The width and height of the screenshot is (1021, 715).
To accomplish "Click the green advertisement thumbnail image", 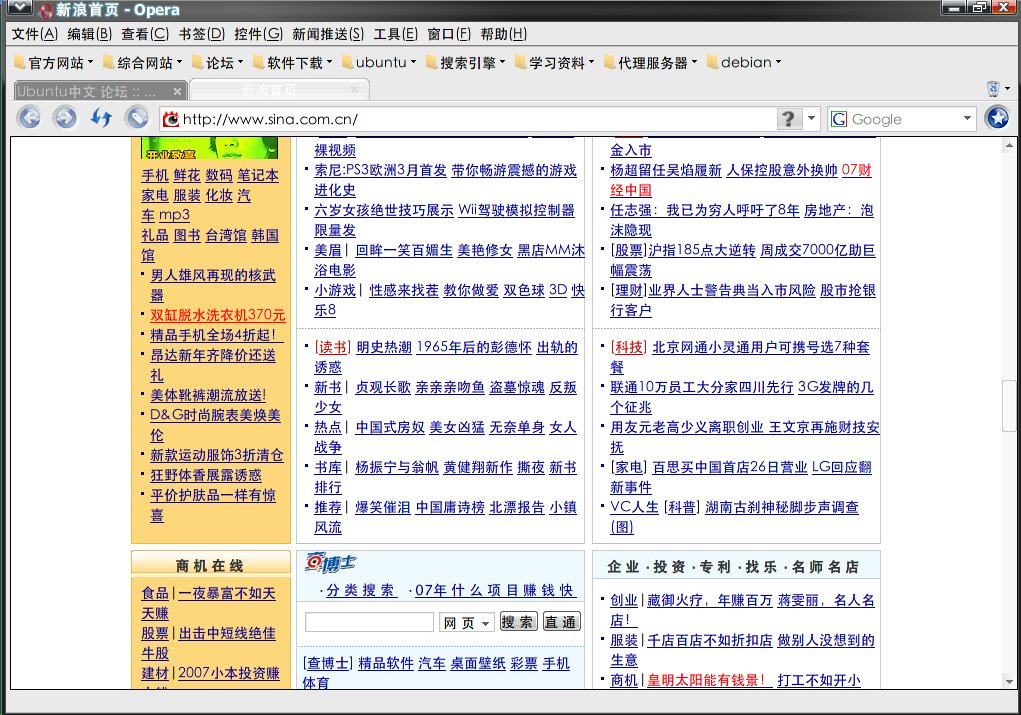I will [210, 148].
